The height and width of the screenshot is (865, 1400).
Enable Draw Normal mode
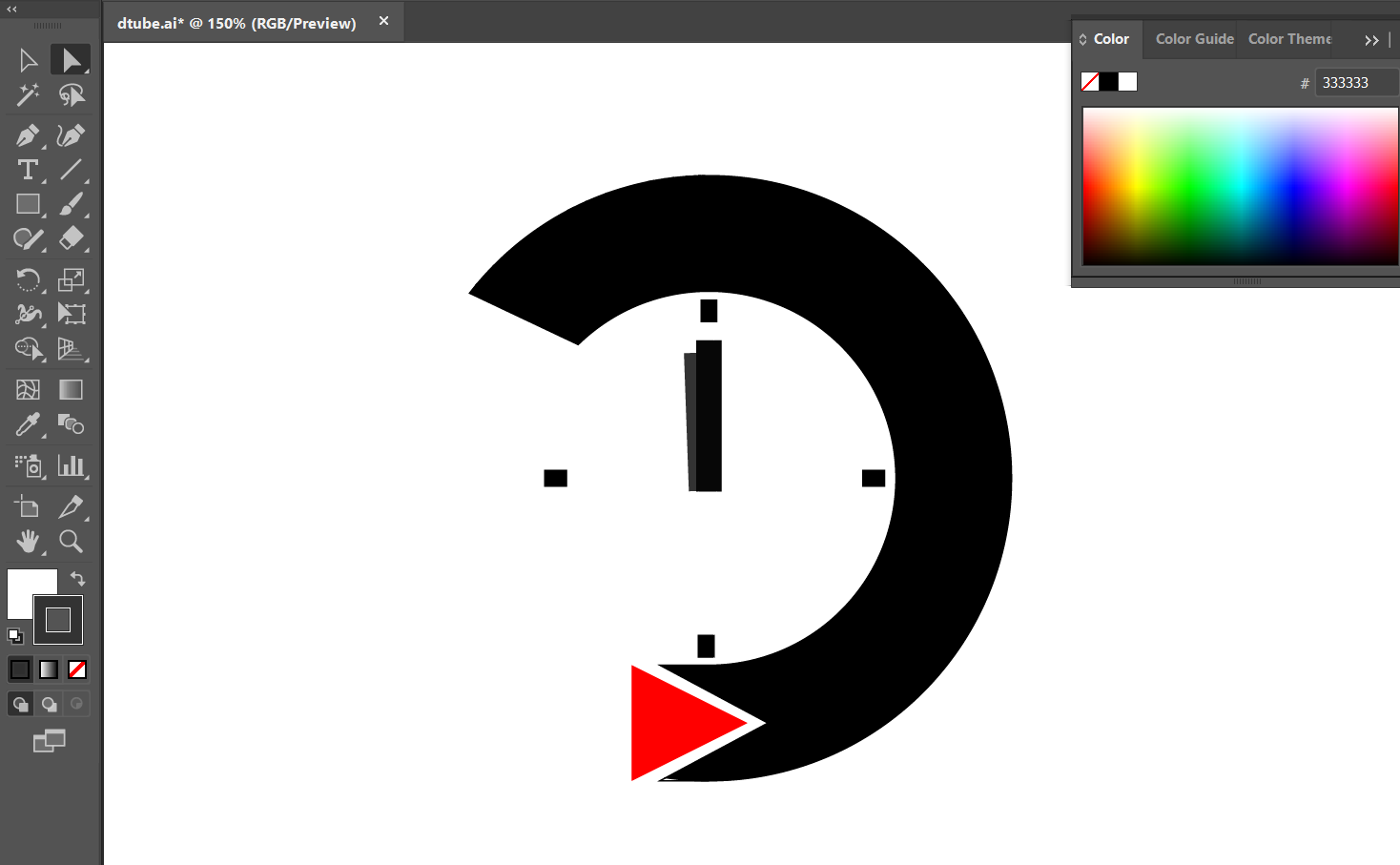pos(20,704)
